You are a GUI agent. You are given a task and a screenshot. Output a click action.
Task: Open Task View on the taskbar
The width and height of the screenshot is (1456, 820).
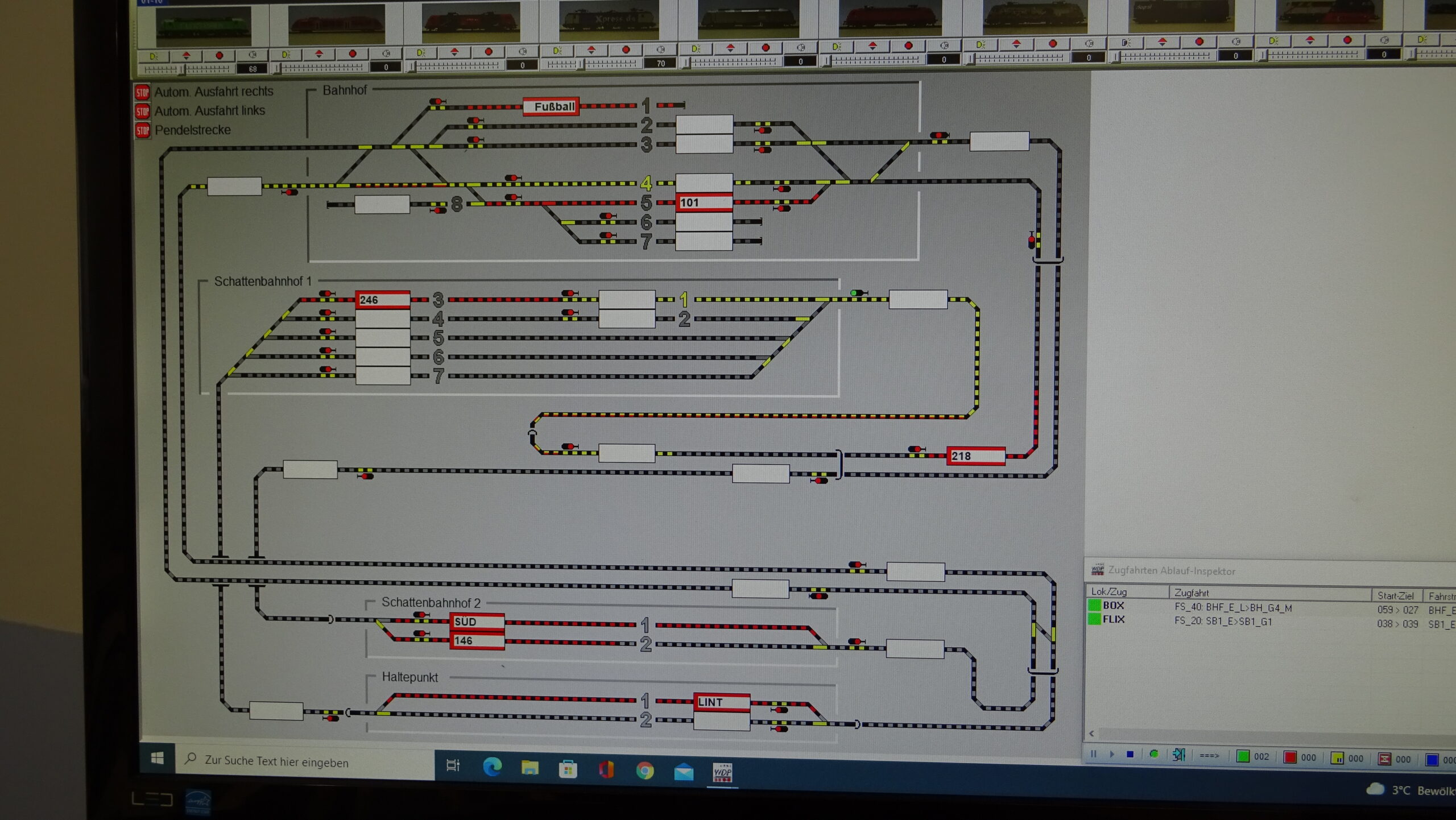click(453, 765)
